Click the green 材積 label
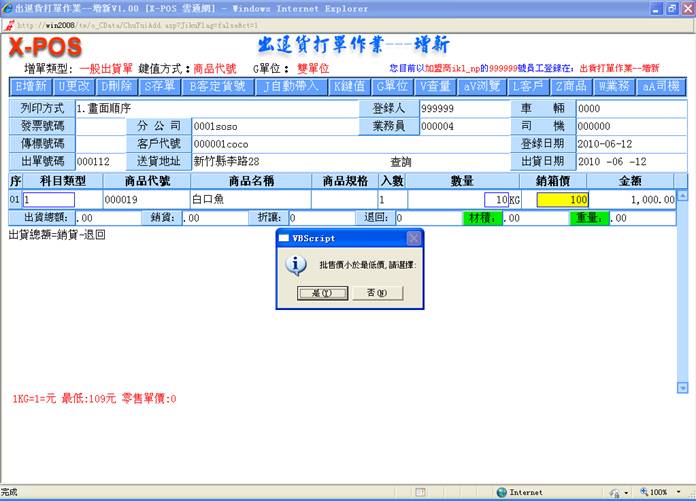The height and width of the screenshot is (501, 696). pyautogui.click(x=481, y=217)
